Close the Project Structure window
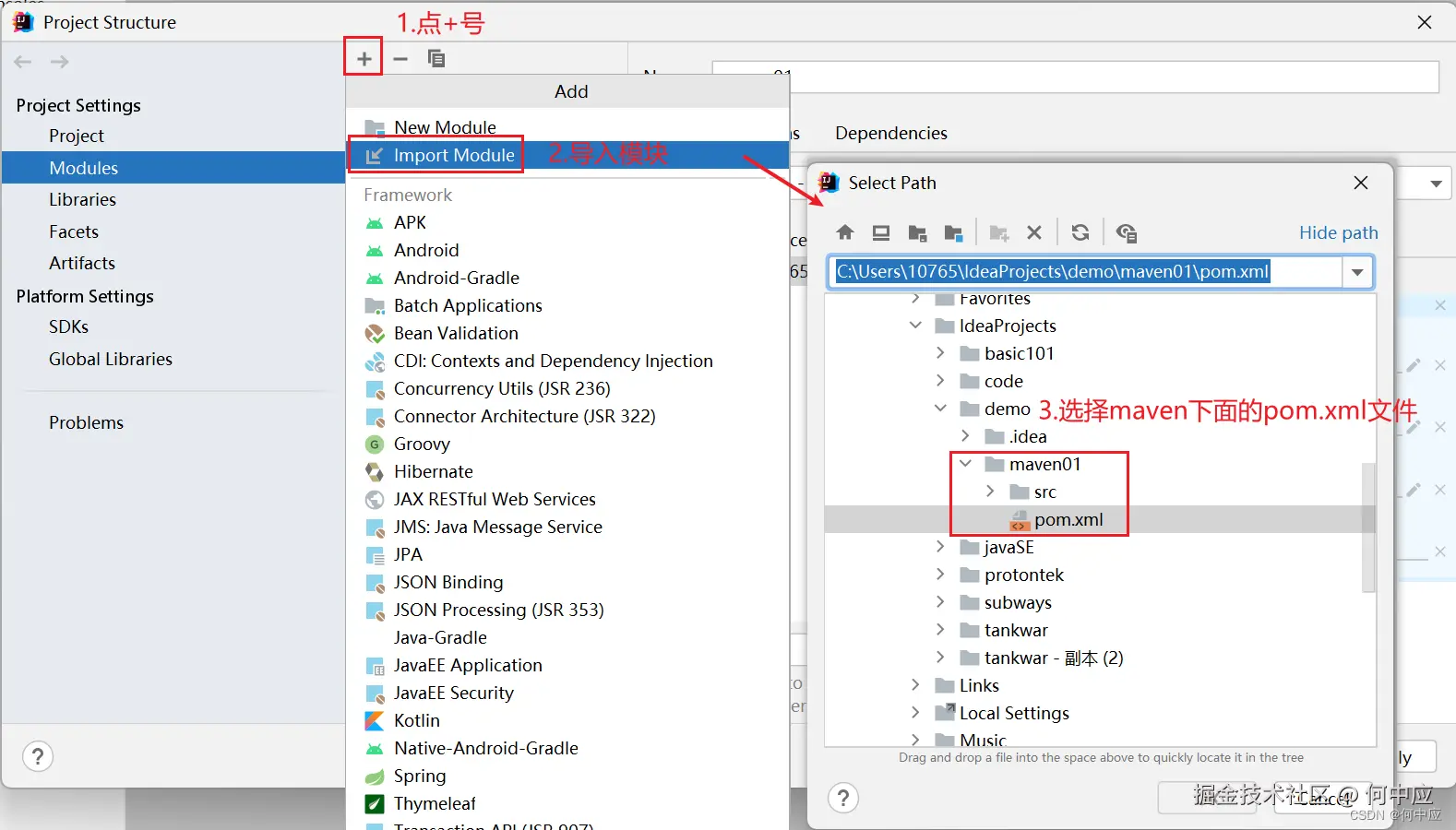 tap(1425, 22)
